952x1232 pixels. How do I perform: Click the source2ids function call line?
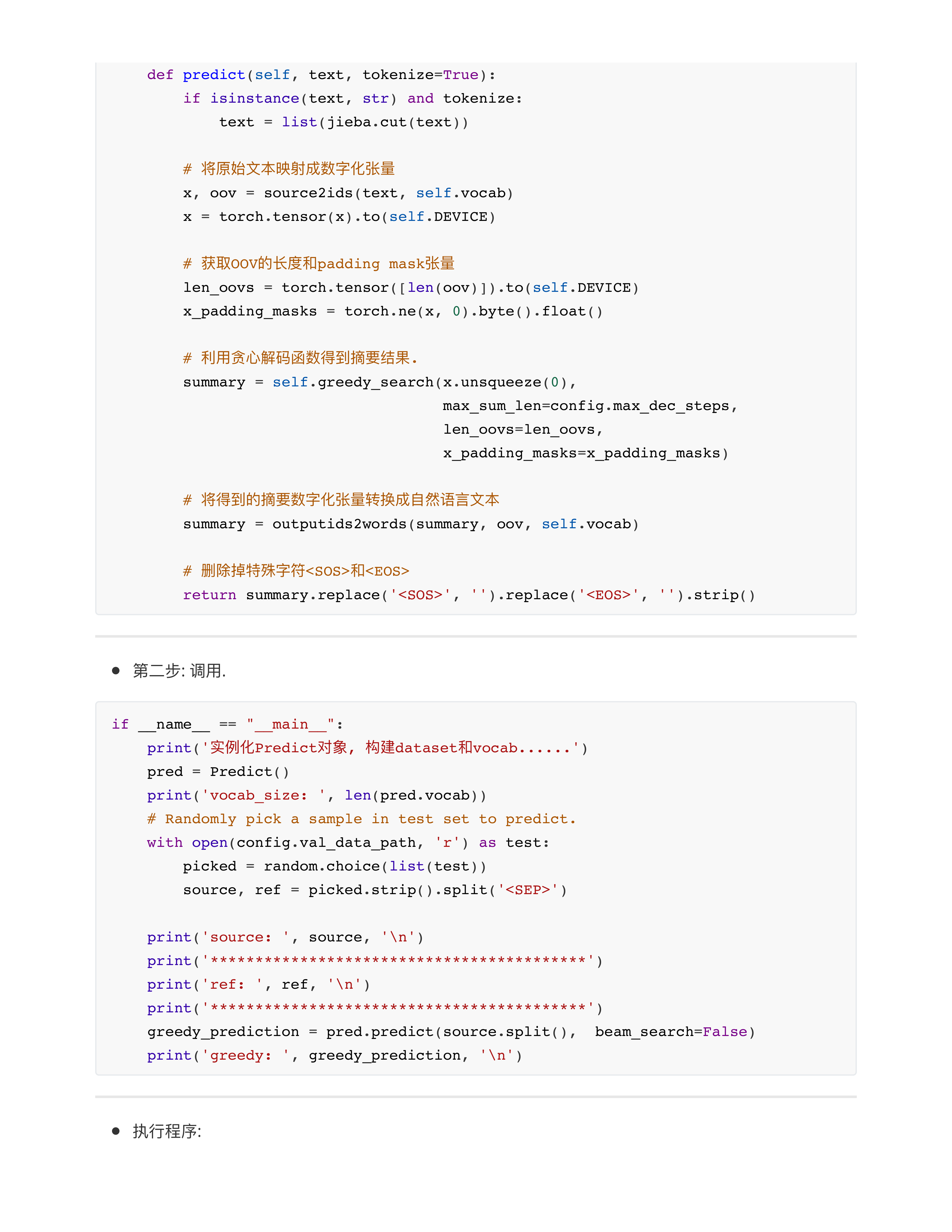click(348, 194)
